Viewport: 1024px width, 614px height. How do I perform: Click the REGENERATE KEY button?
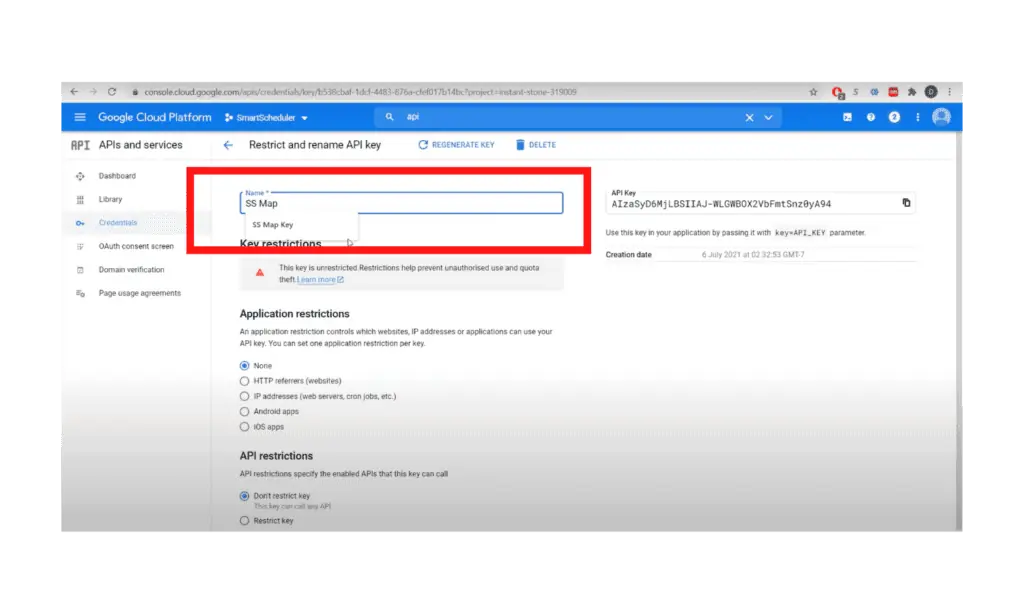pyautogui.click(x=456, y=145)
